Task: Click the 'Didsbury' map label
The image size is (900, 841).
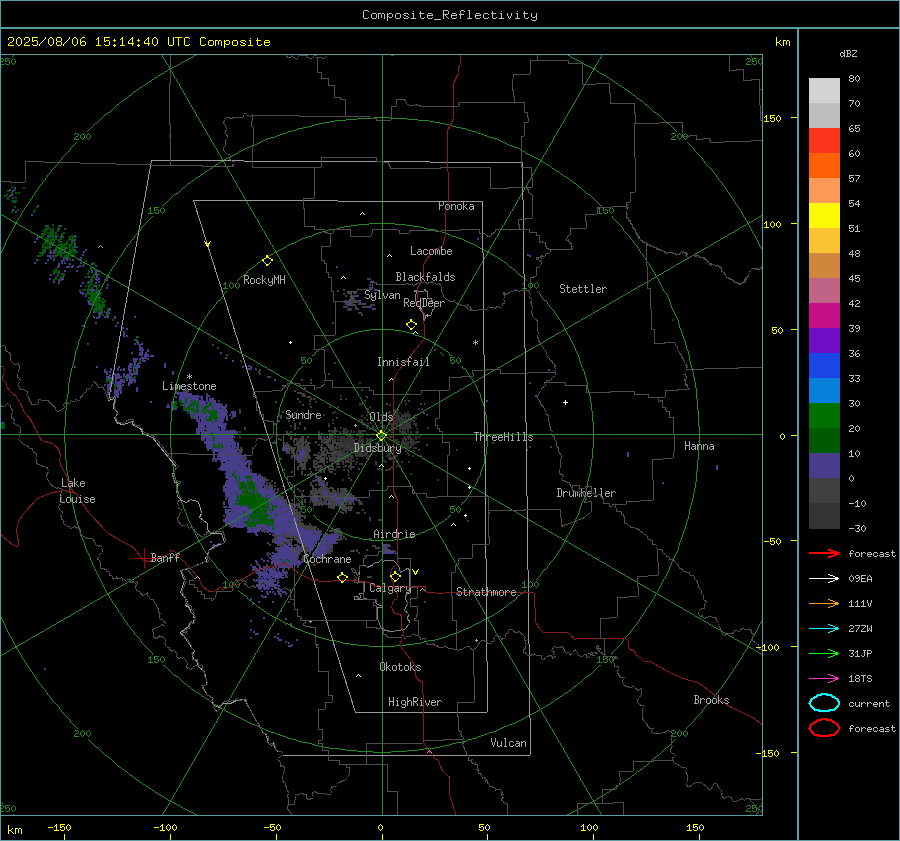Action: click(377, 448)
